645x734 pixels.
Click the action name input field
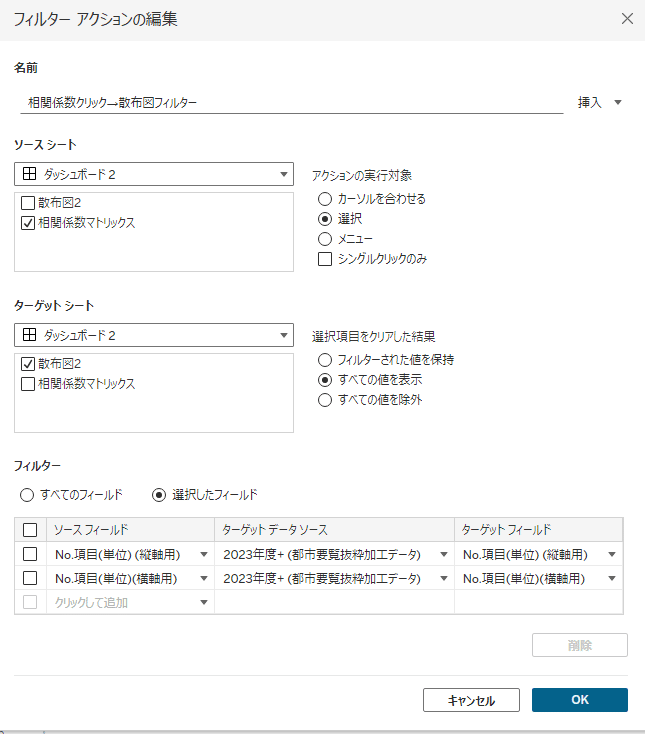point(291,103)
